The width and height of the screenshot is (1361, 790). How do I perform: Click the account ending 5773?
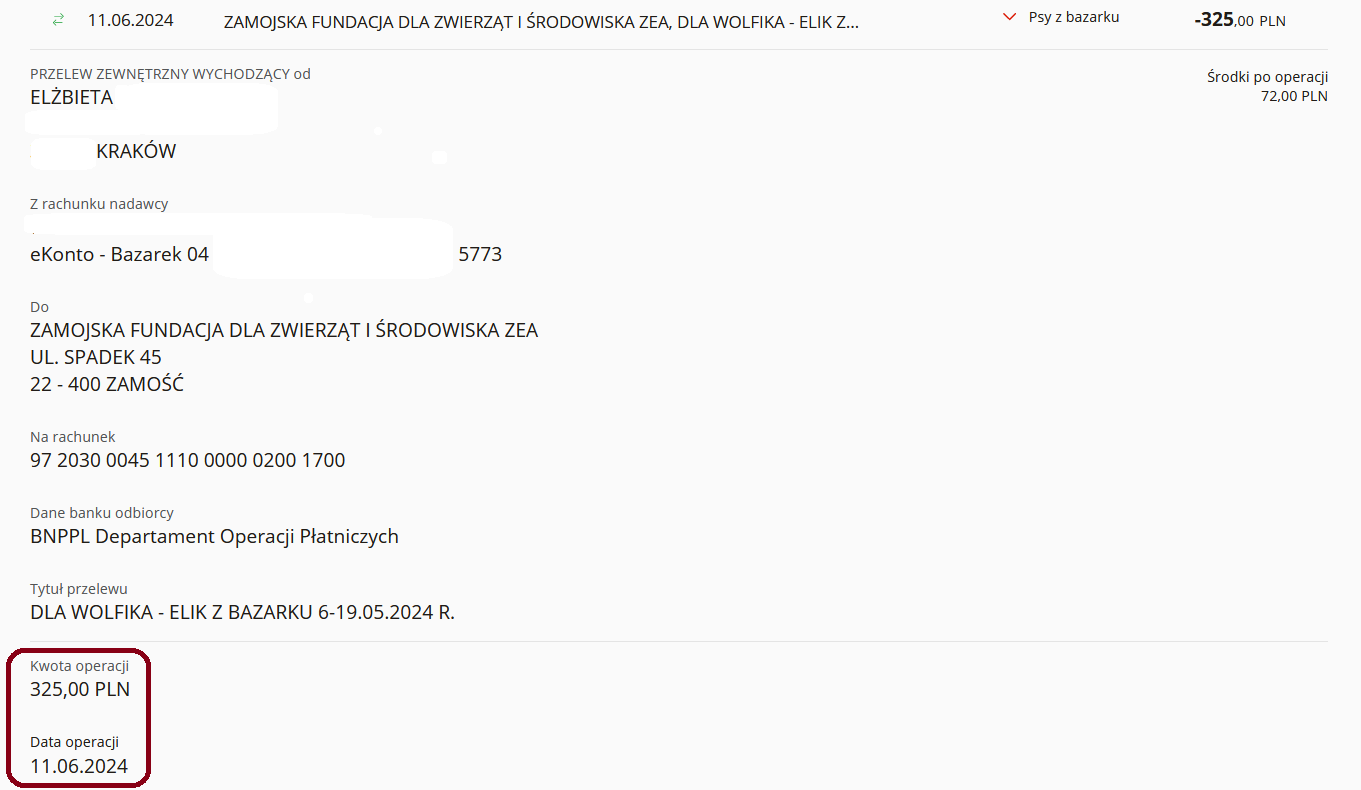pos(480,254)
